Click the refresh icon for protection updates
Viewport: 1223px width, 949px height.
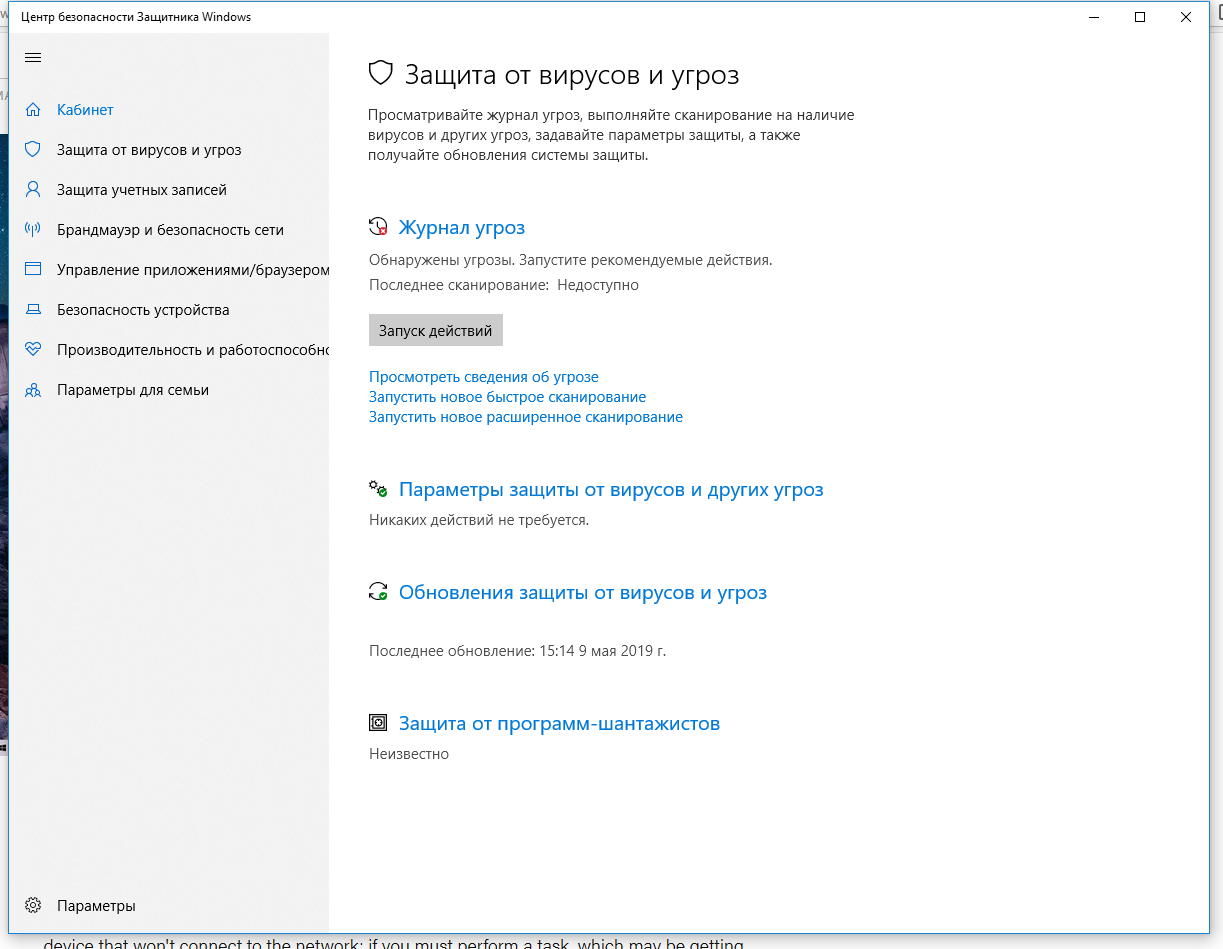[x=379, y=592]
